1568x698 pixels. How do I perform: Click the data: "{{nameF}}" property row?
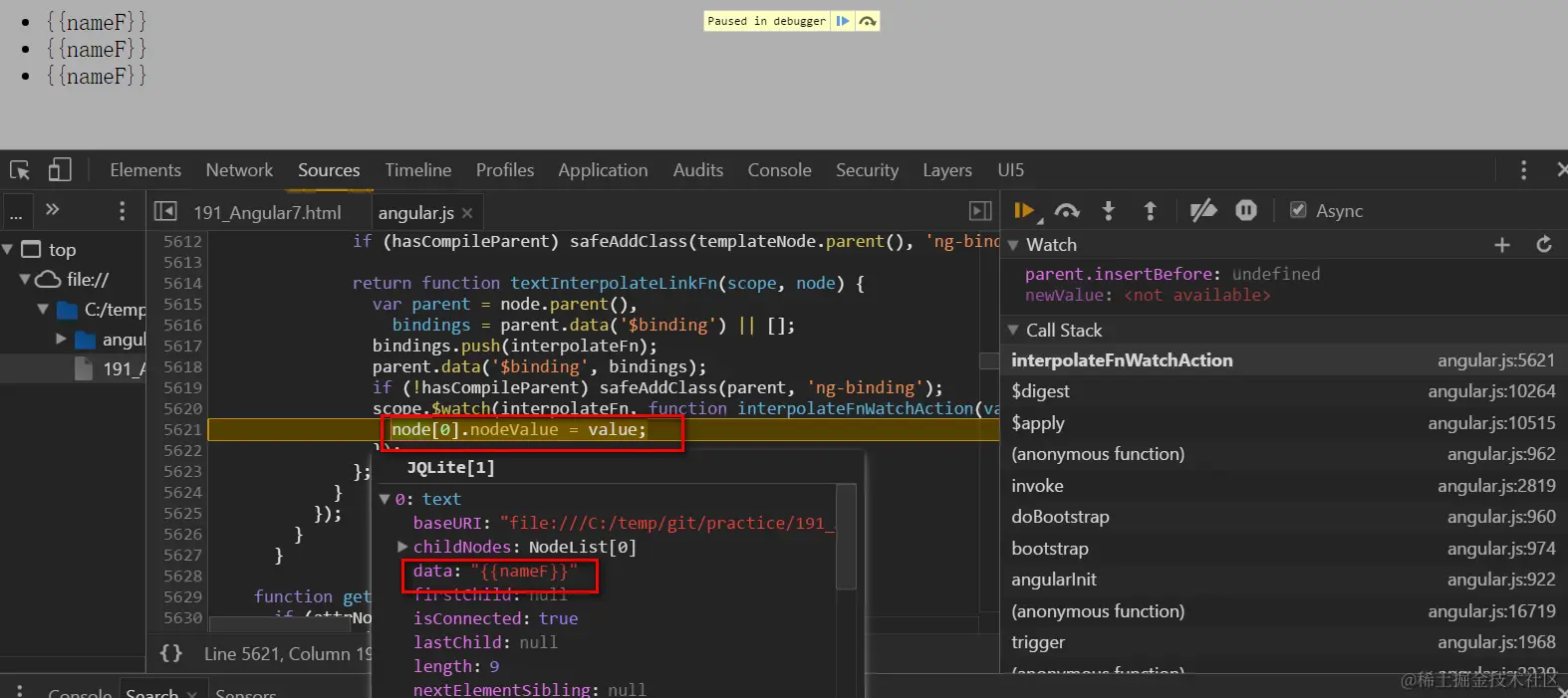(495, 572)
